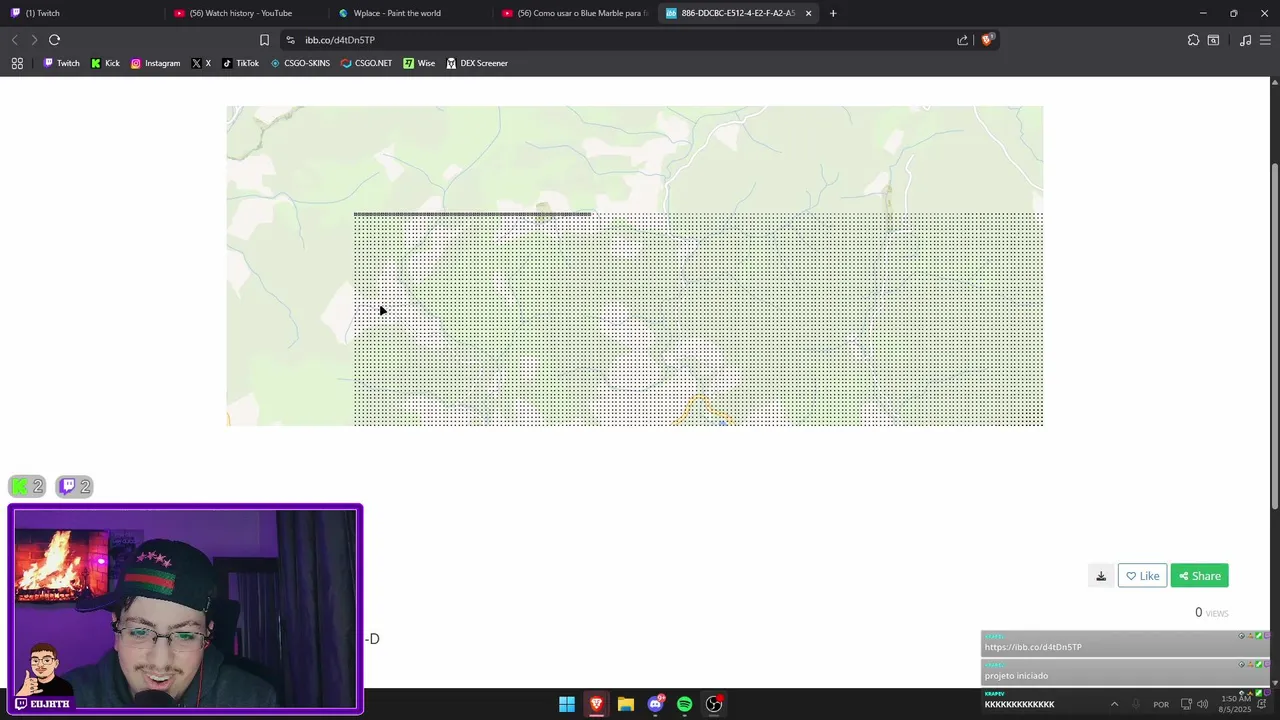Open the Brave Shields lion icon
1280x720 pixels.
[988, 40]
